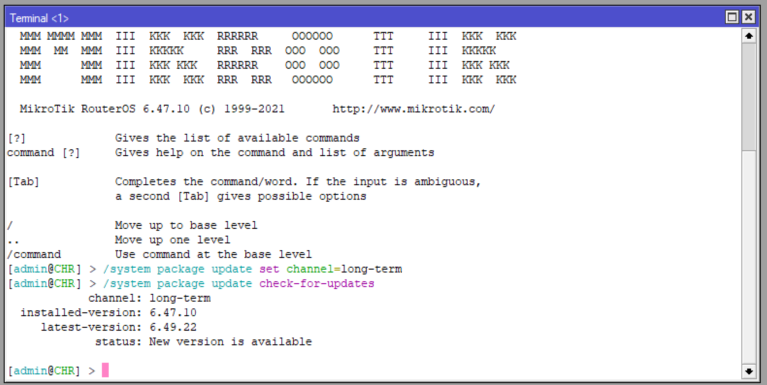Viewport: 767px width, 385px height.
Task: Click the 'Move up one level' text
Action: 172,240
